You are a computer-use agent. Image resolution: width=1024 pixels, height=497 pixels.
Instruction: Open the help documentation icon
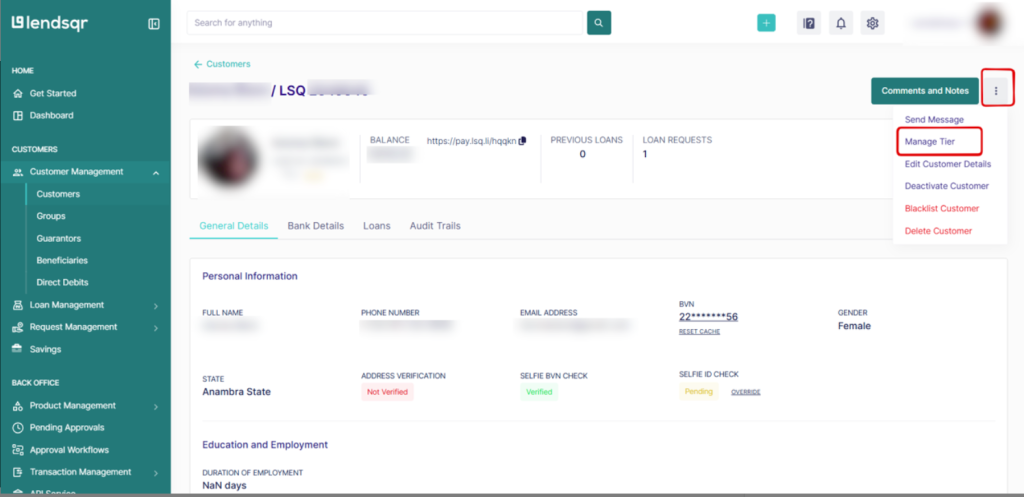(x=809, y=23)
